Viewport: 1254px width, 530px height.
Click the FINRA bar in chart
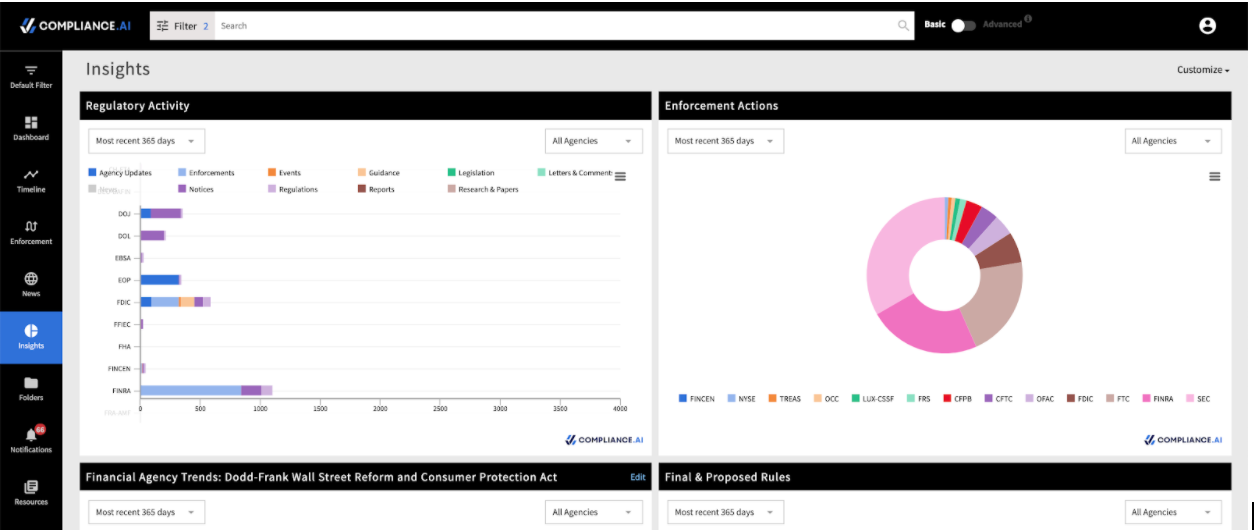tap(206, 390)
